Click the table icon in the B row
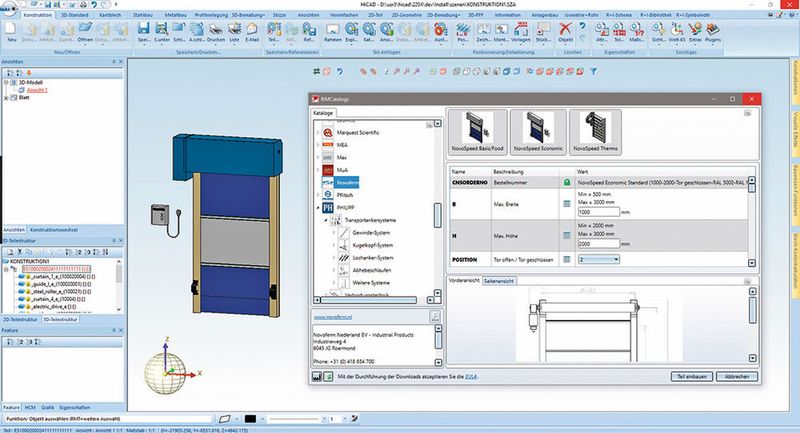Screen dimensions: 800x433 pos(566,204)
